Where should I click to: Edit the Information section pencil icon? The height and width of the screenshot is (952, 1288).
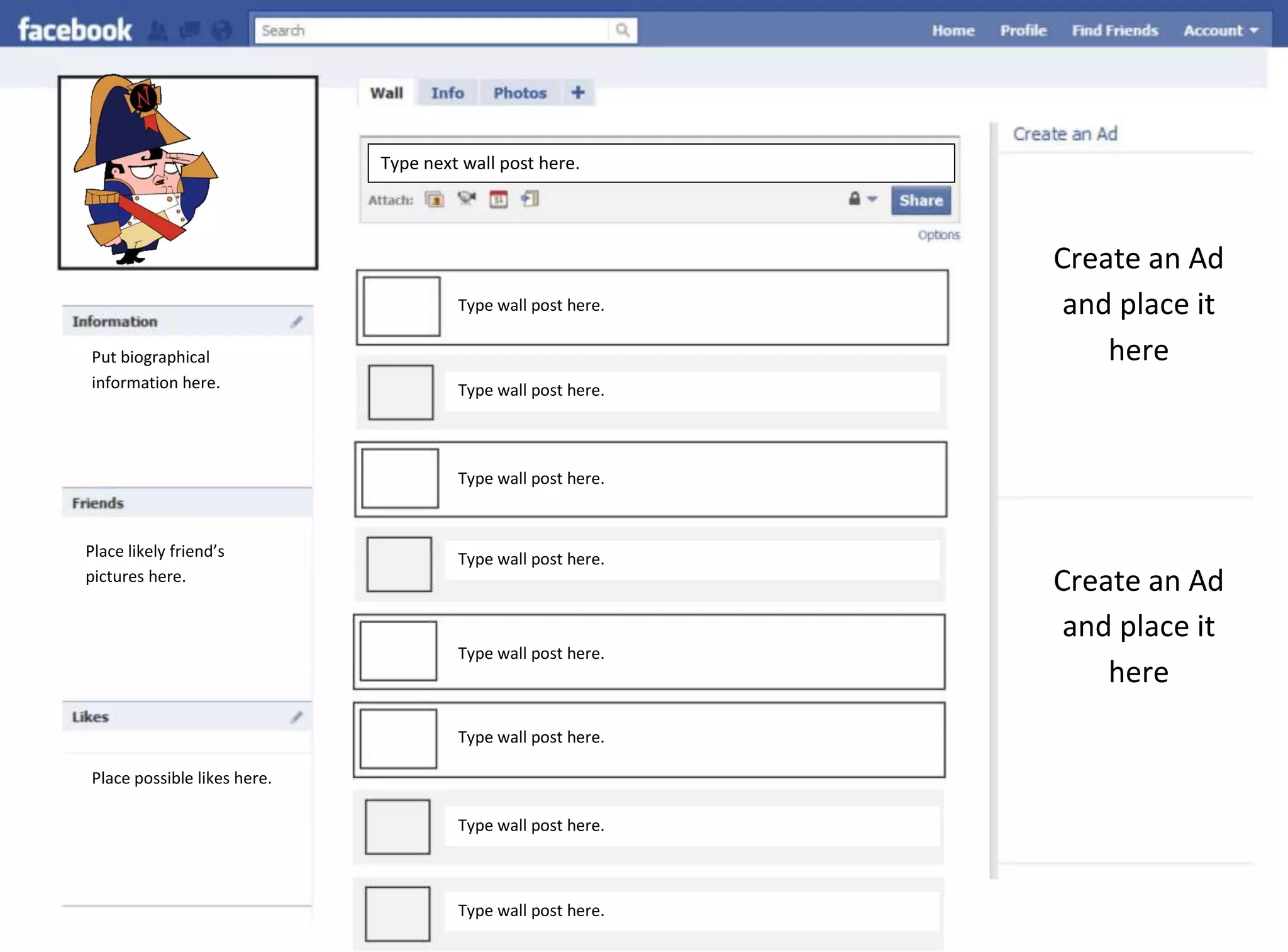[296, 322]
